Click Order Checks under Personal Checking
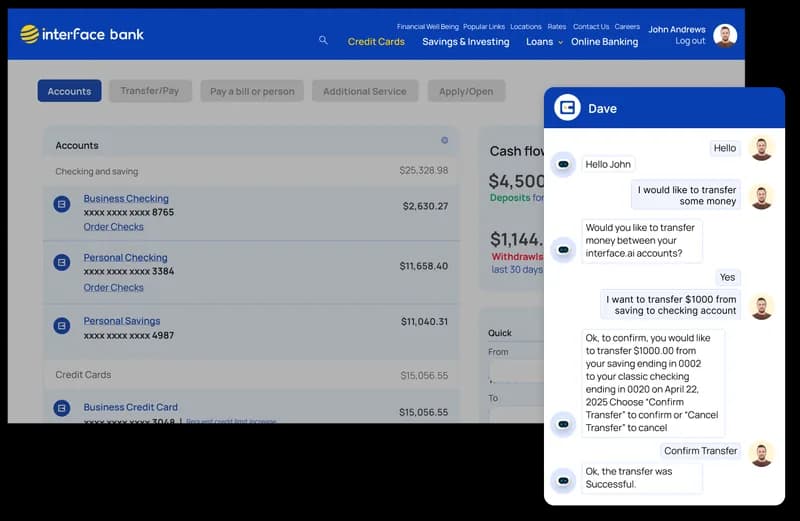 [113, 287]
